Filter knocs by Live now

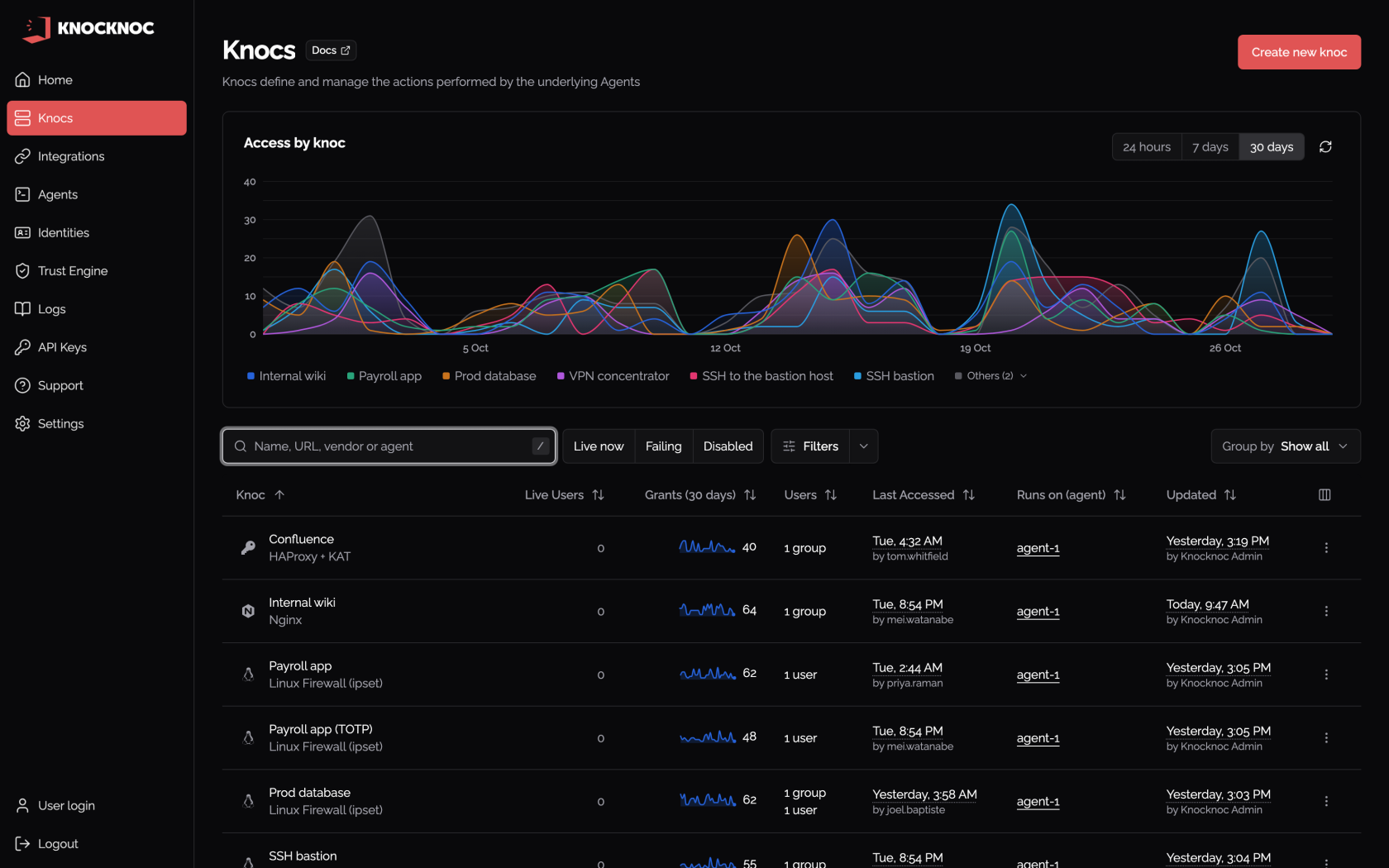click(x=599, y=446)
